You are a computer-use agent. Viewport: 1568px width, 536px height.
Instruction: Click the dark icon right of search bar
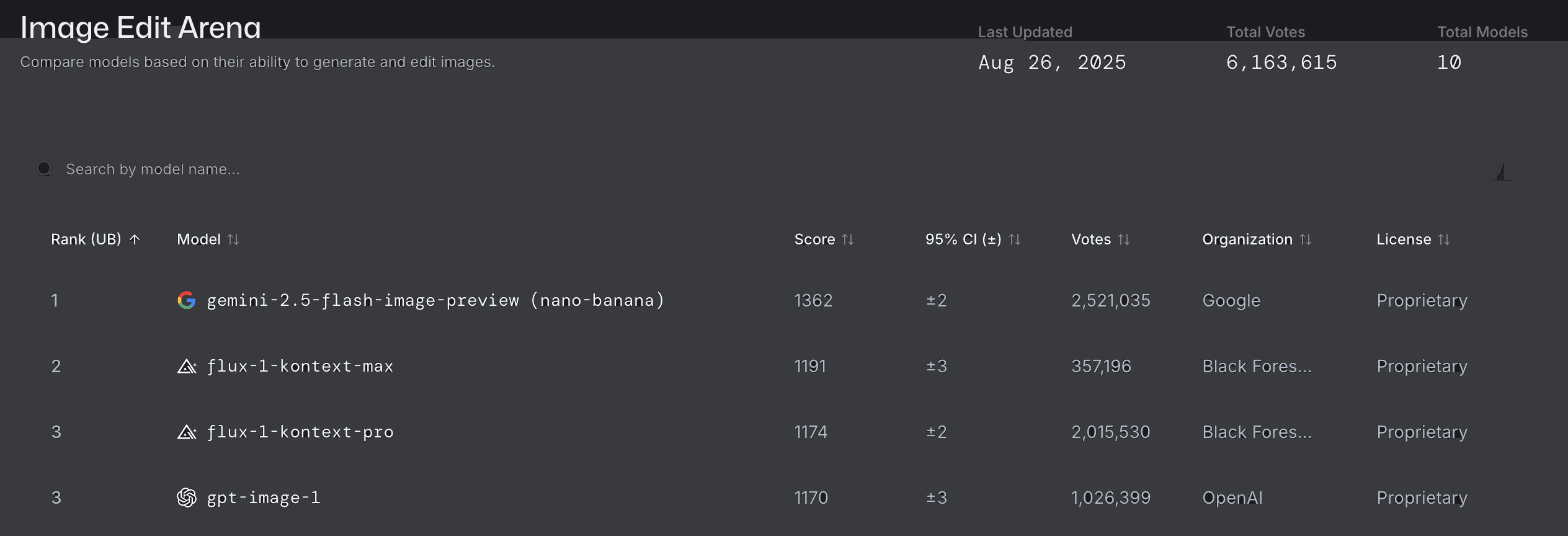(x=1501, y=172)
